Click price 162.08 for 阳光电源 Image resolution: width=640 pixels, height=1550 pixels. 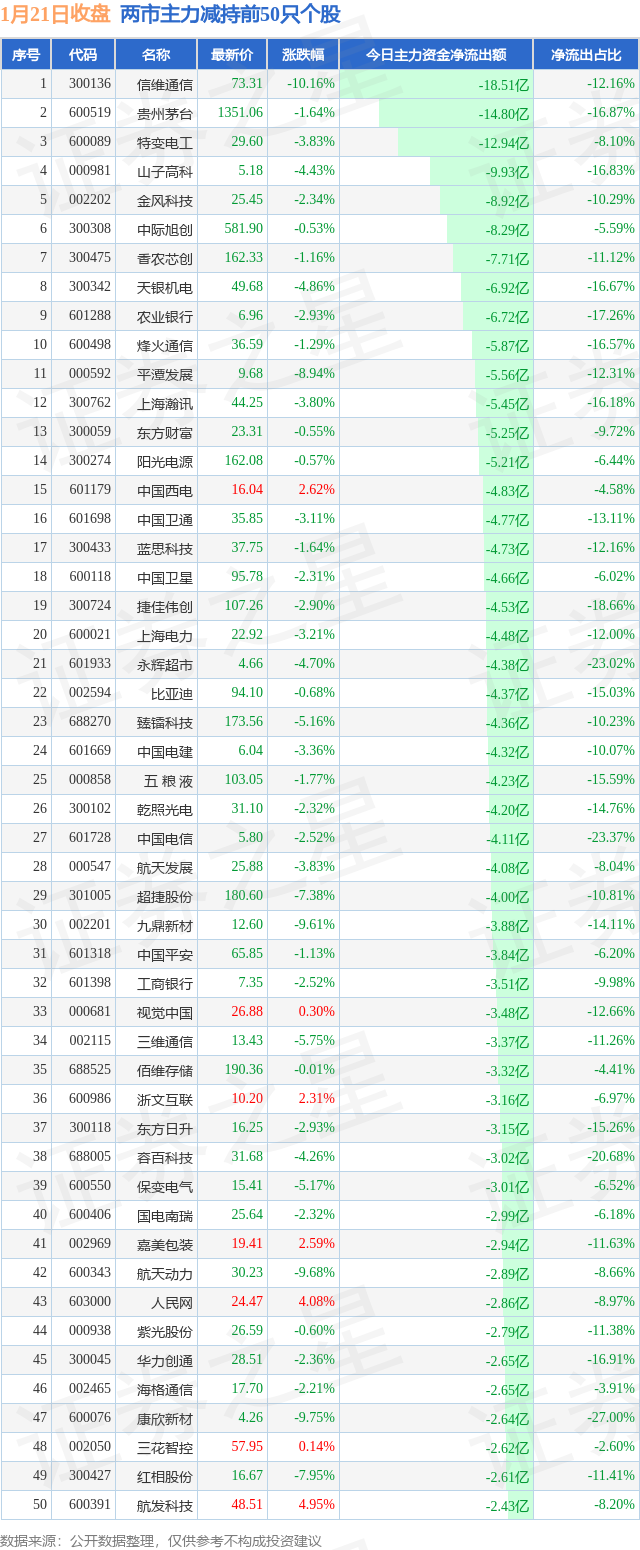(x=244, y=461)
